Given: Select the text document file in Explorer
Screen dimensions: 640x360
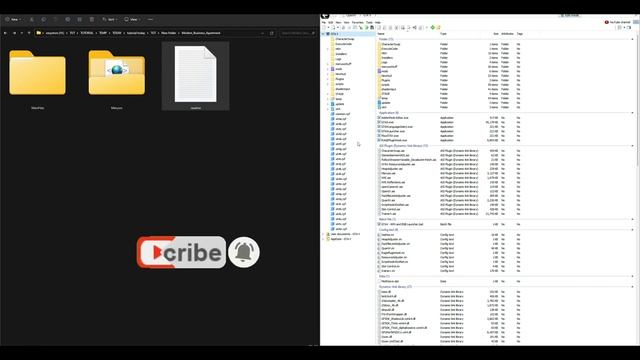Looking at the screenshot, I should click(196, 76).
